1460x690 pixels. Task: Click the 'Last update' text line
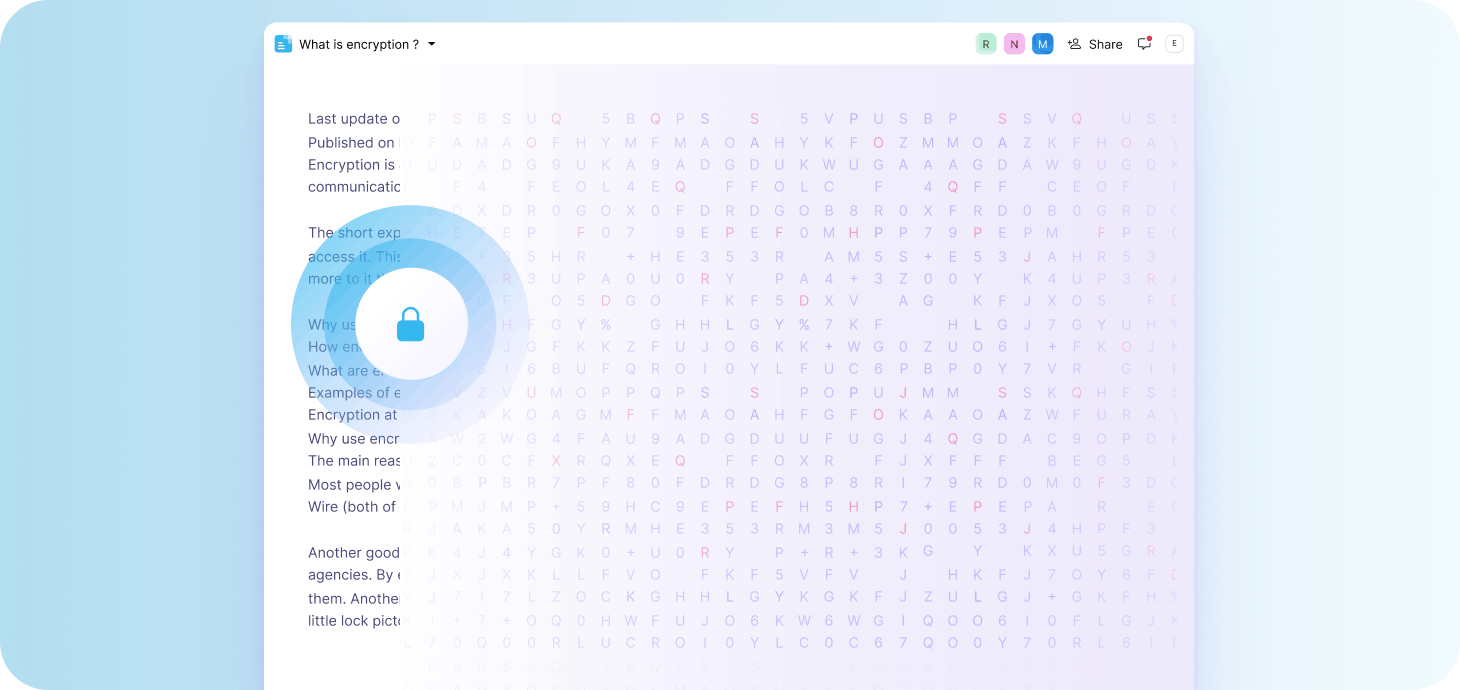(x=354, y=119)
